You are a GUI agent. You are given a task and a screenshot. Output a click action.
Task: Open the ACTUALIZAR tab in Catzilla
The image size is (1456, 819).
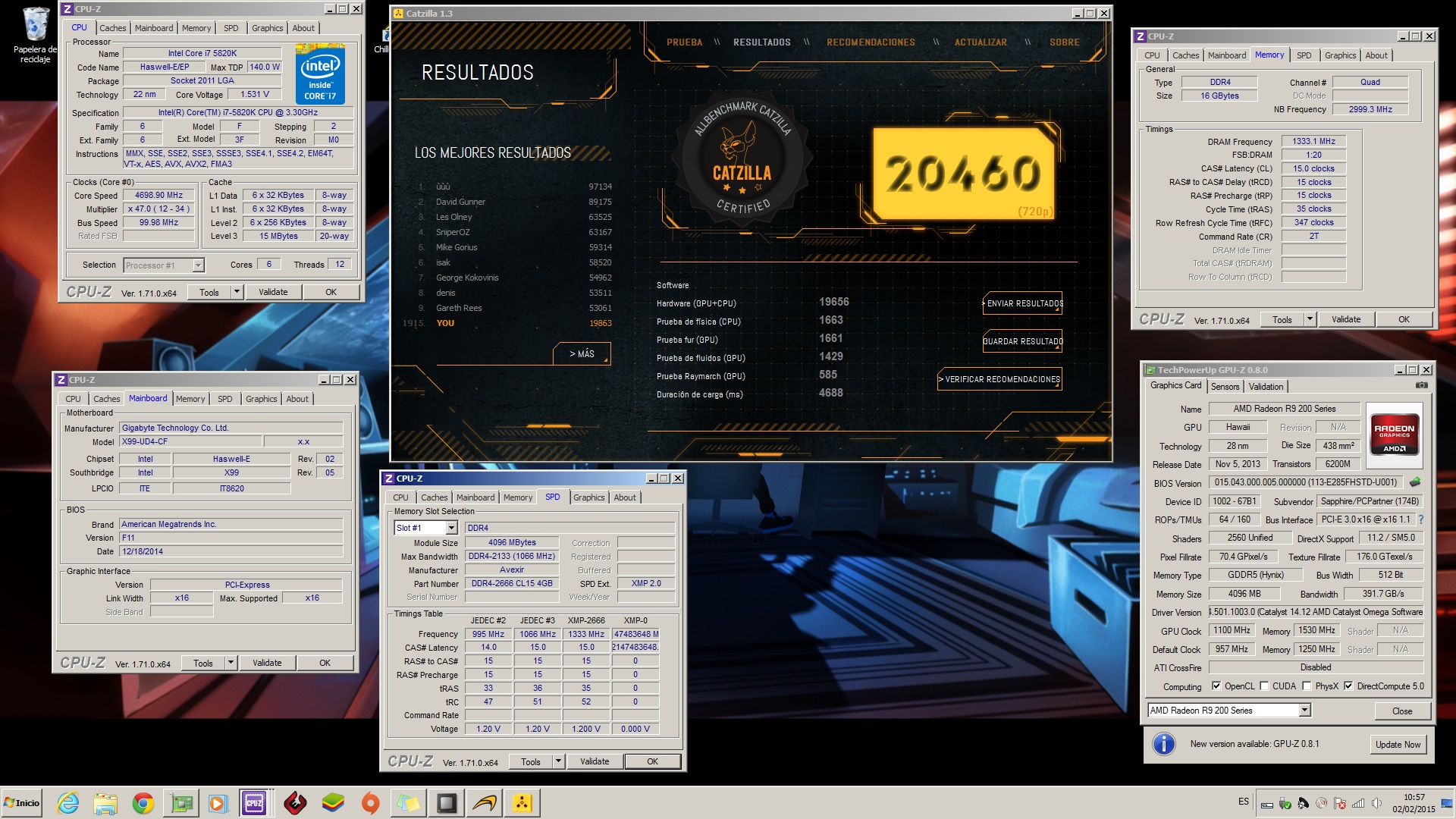point(981,42)
